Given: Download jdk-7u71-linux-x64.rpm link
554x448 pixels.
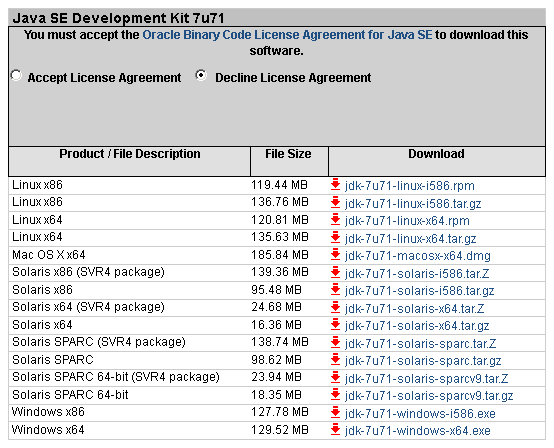Looking at the screenshot, I should (x=407, y=221).
